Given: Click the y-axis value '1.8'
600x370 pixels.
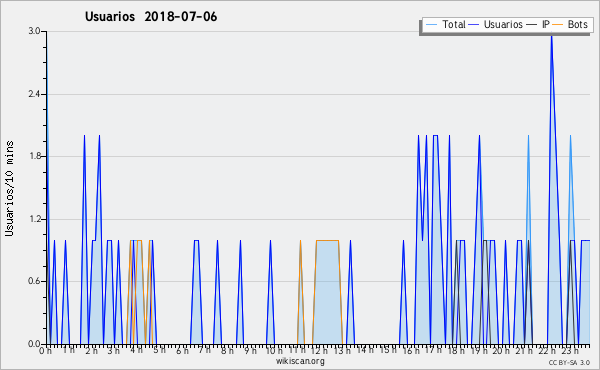Looking at the screenshot, I should point(34,156).
